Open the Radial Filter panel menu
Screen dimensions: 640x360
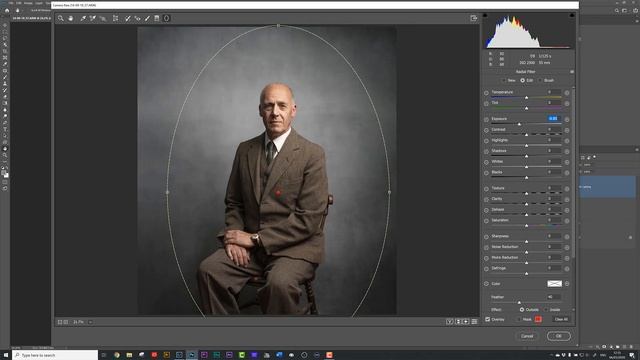(572, 72)
